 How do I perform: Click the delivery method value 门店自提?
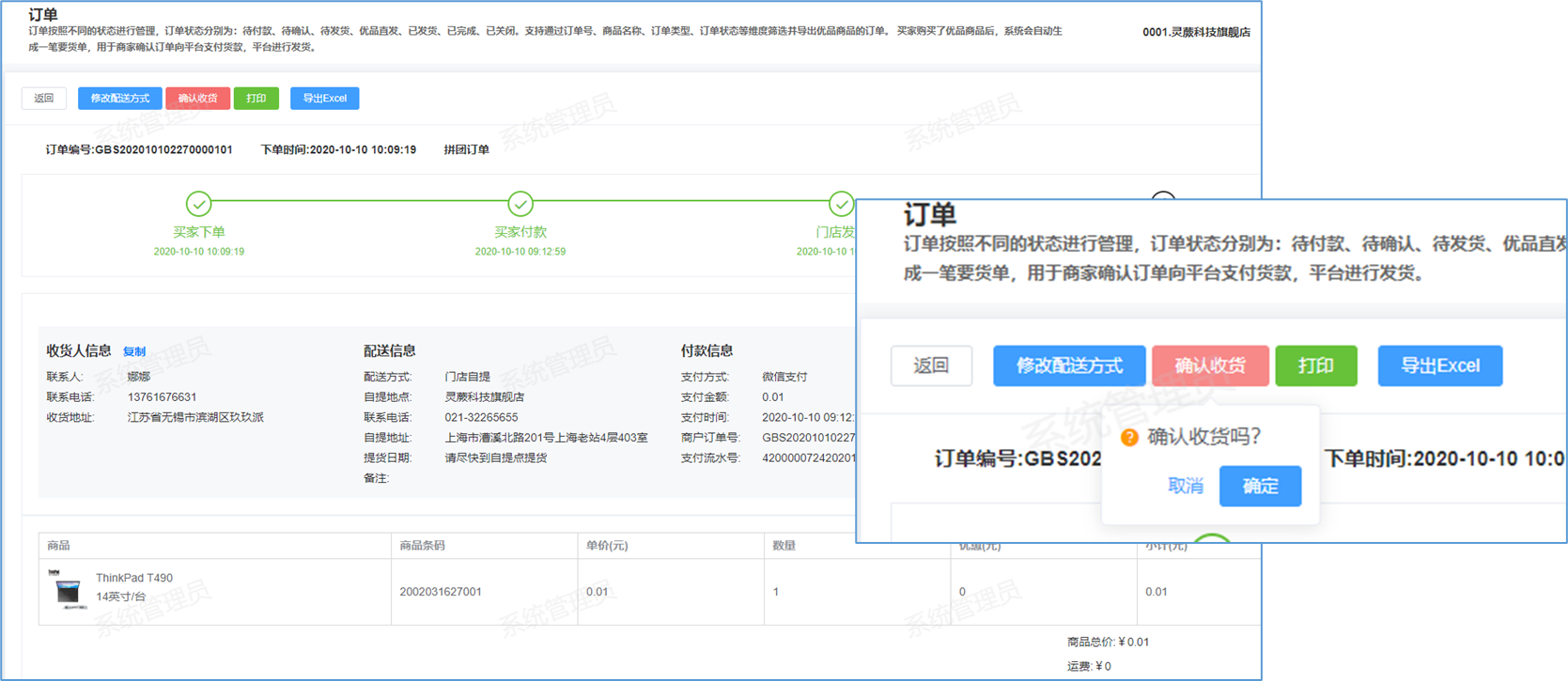(468, 377)
